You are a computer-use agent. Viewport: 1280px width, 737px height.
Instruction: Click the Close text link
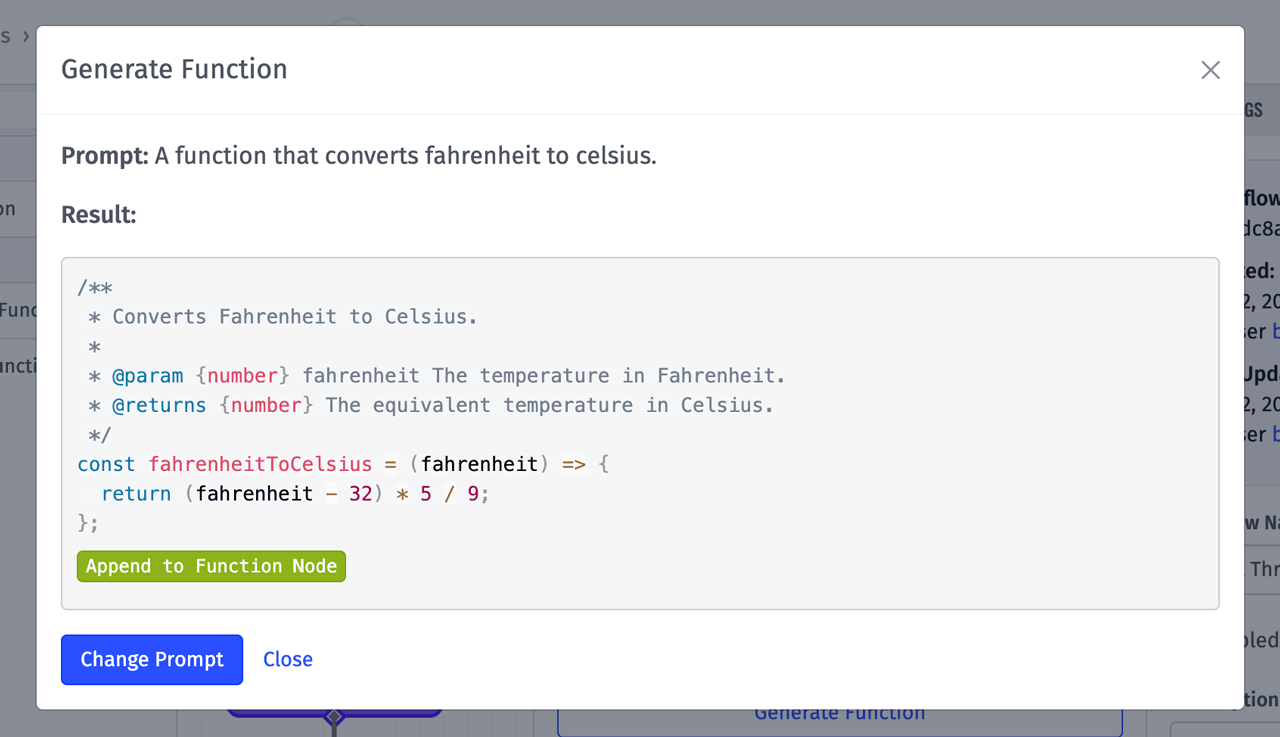(x=288, y=659)
